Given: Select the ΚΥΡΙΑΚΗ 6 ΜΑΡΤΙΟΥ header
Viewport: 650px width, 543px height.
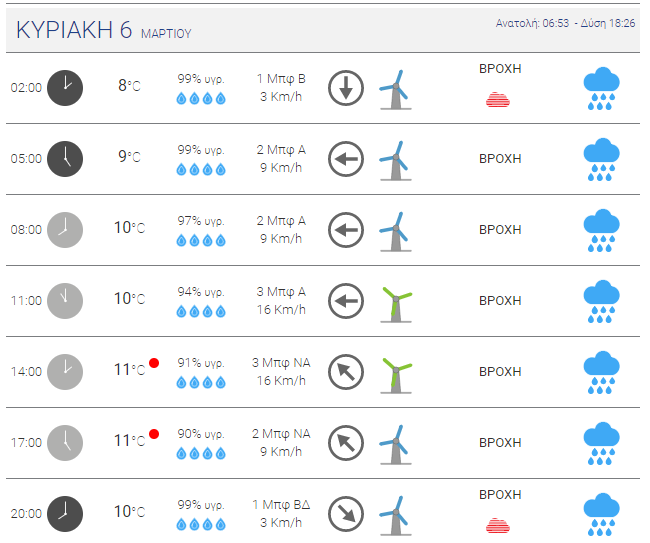Looking at the screenshot, I should (104, 30).
